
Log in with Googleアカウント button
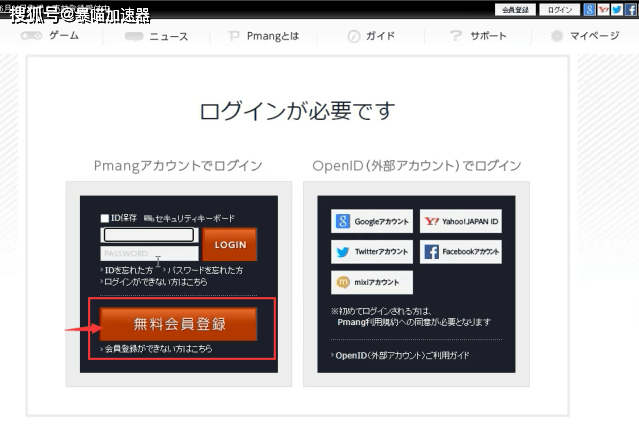372,221
